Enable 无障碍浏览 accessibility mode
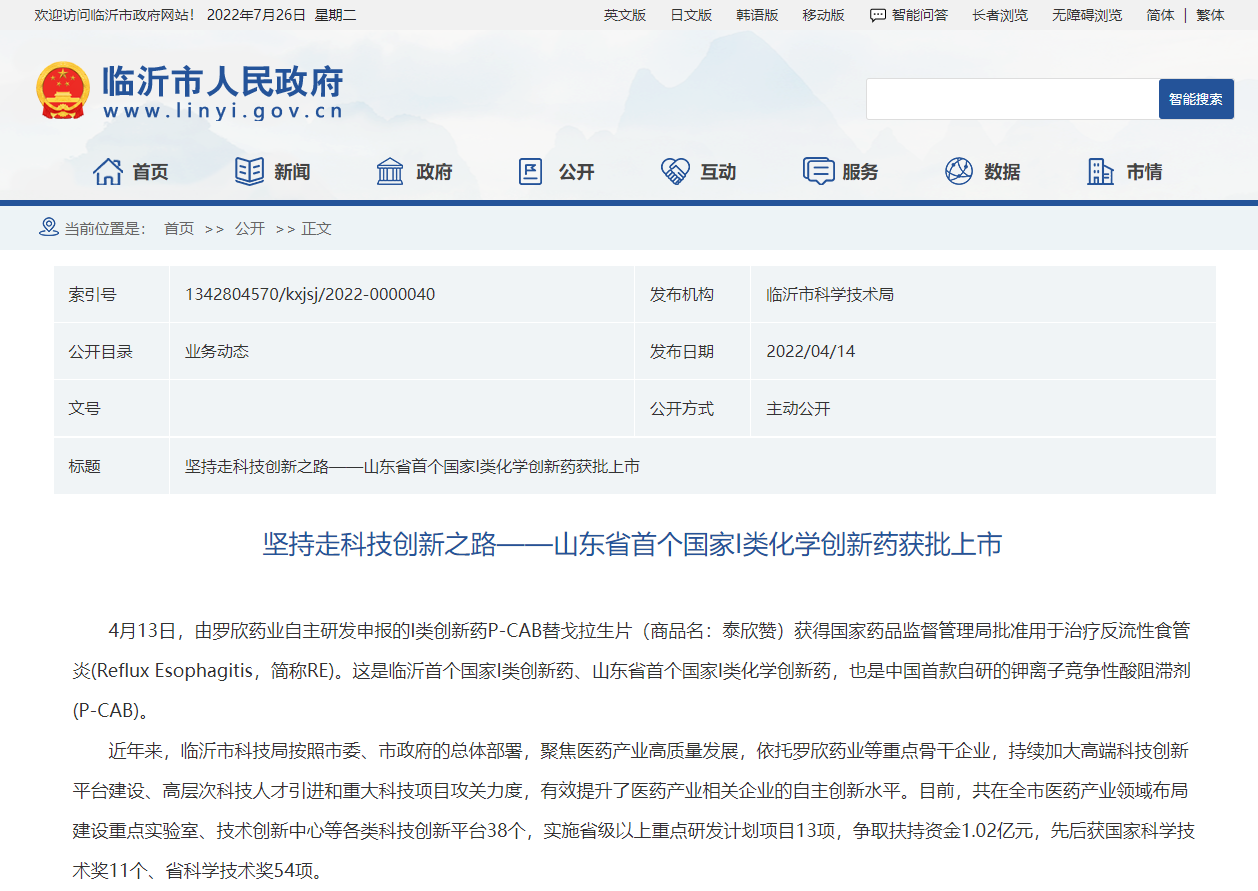 (x=1087, y=15)
